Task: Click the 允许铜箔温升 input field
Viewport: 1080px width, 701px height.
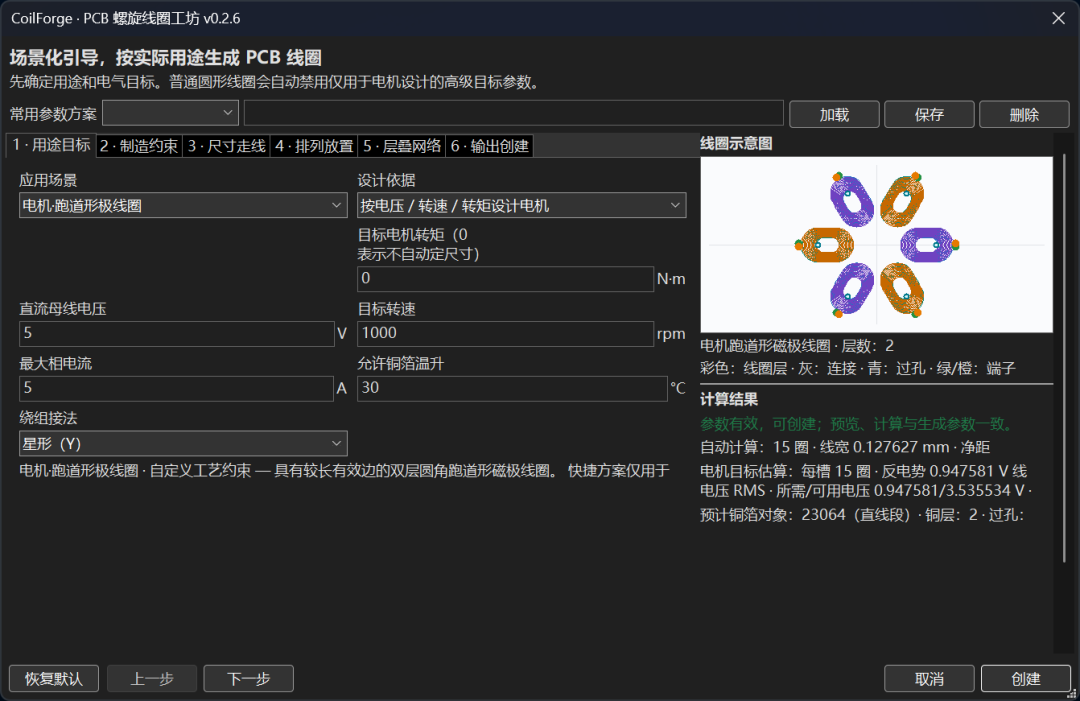Action: tap(512, 388)
